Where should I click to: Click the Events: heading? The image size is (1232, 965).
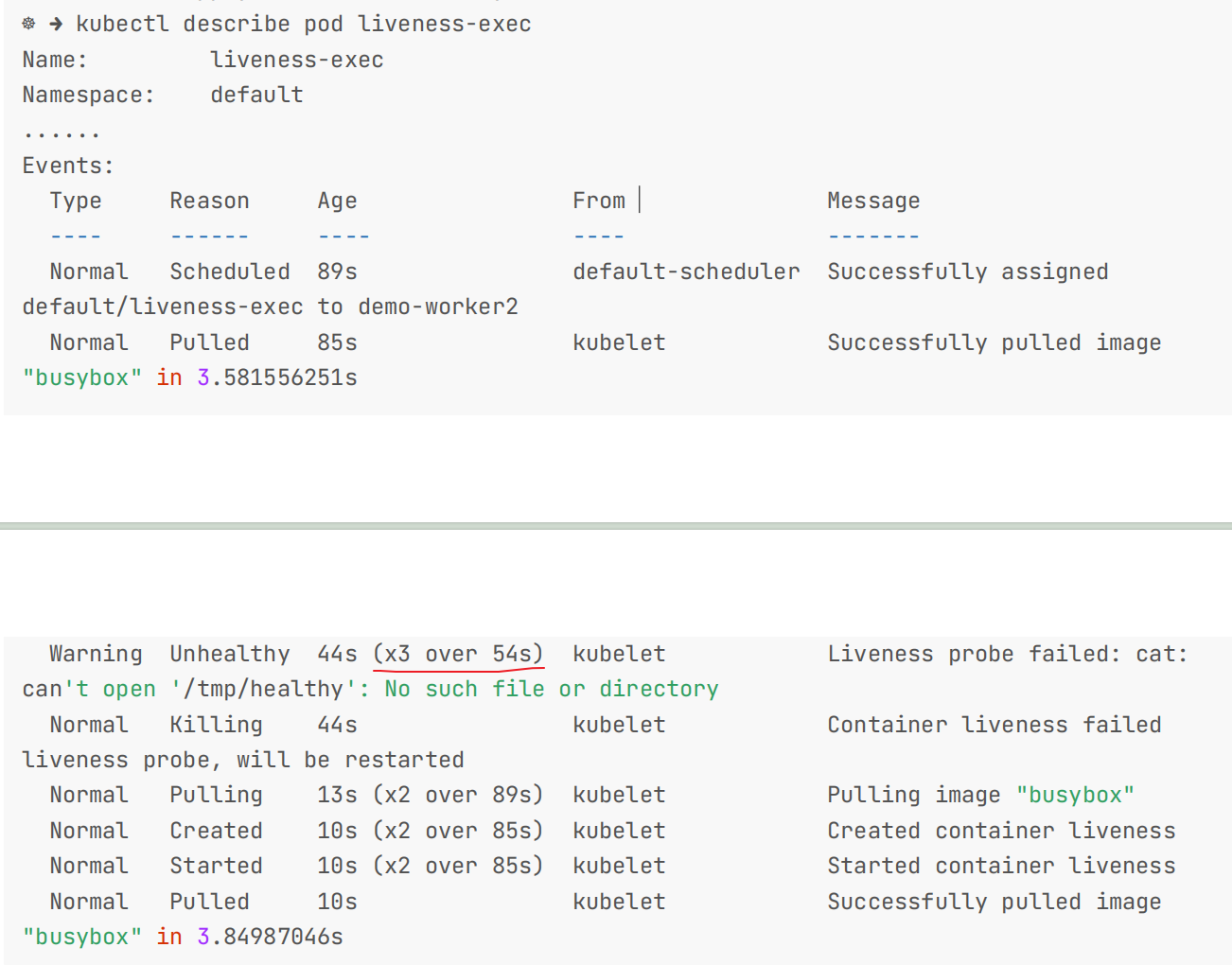68,166
